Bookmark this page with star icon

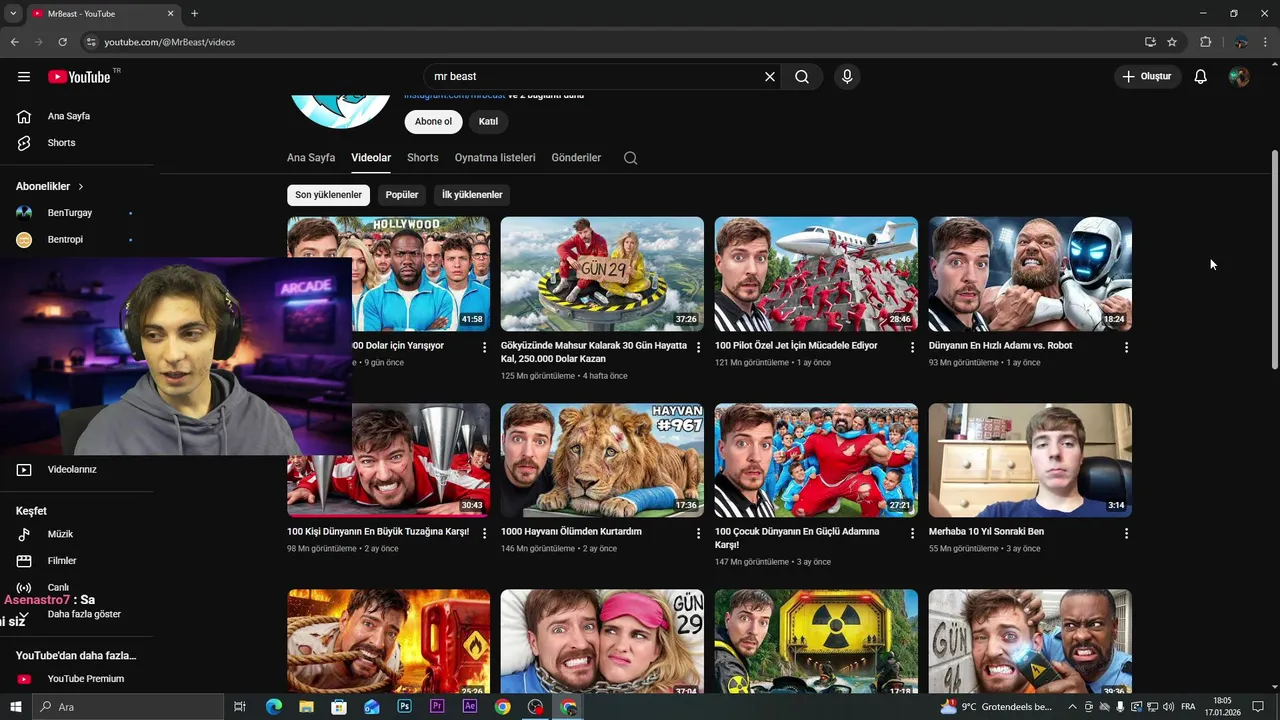tap(1172, 42)
